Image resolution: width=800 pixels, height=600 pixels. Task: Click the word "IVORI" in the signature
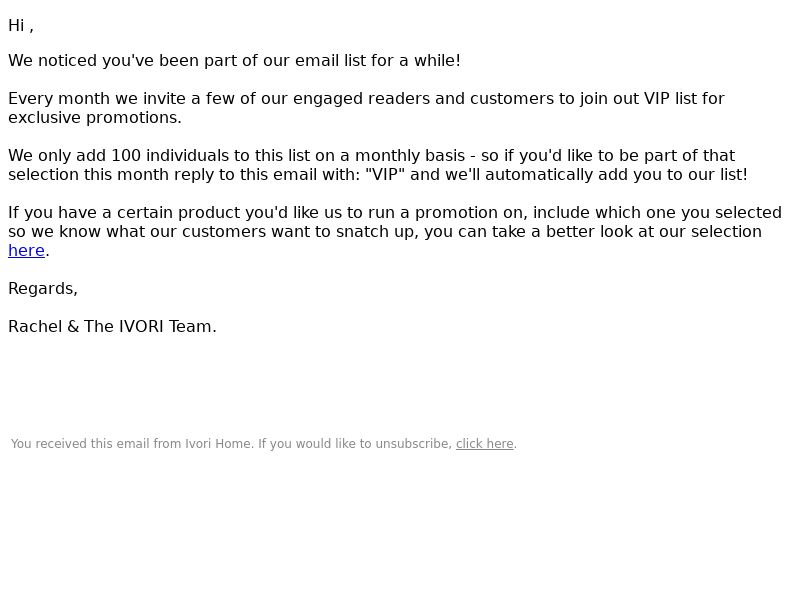(x=141, y=327)
